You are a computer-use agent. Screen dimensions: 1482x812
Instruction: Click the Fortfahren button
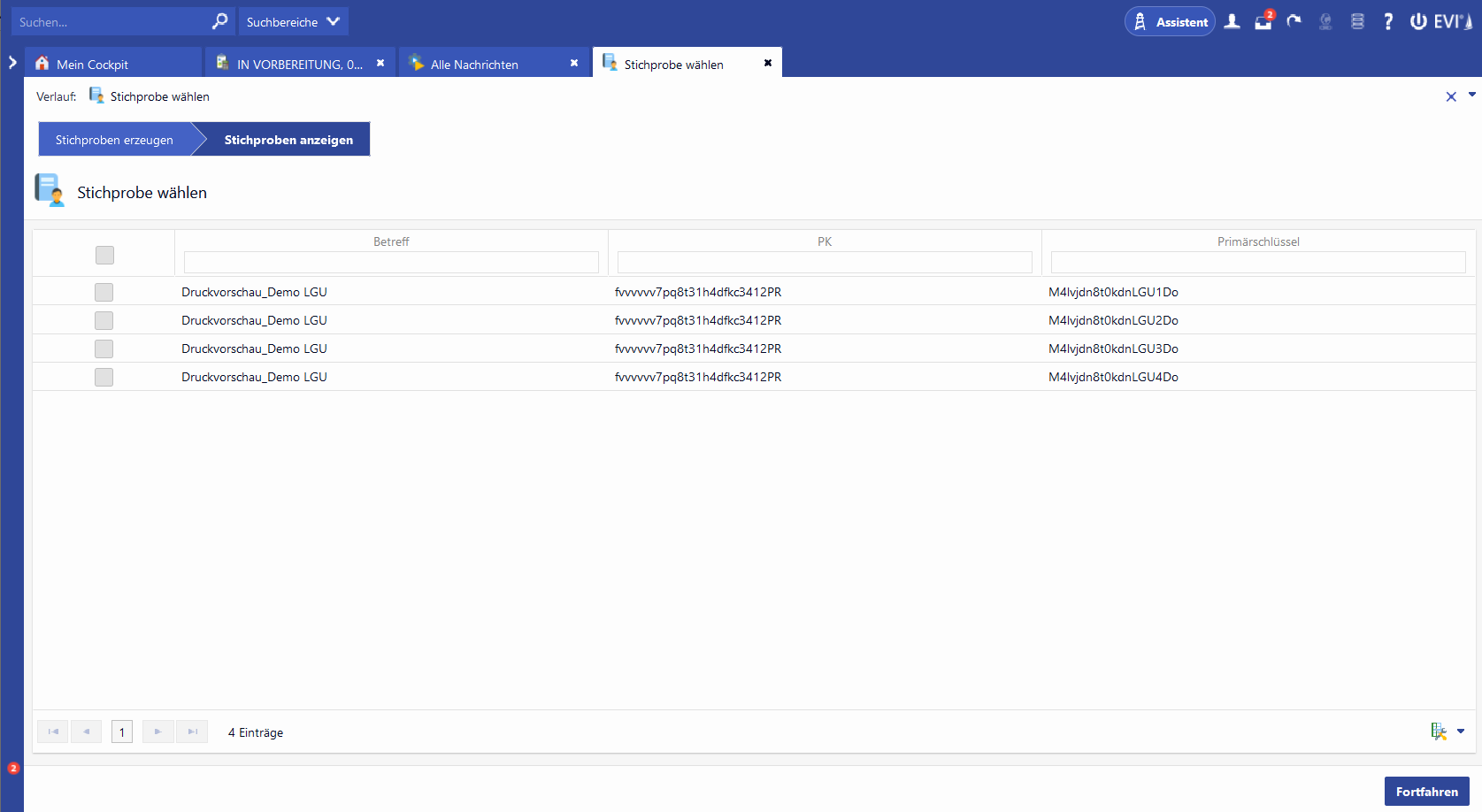pos(1426,792)
